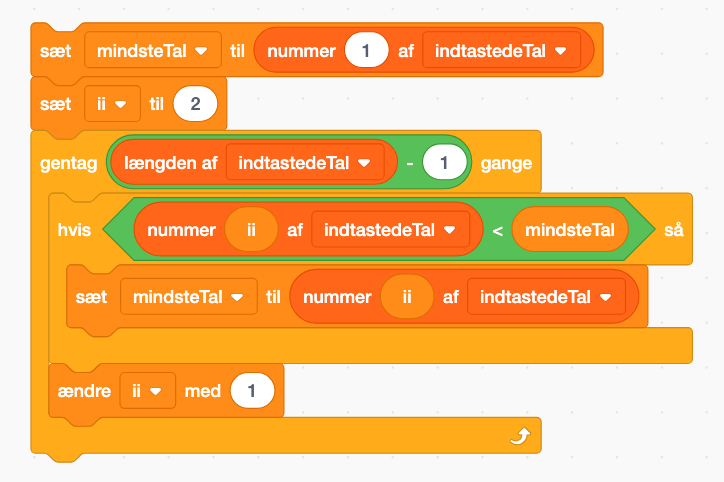The image size is (724, 482).
Task: Click the '1' field after the minus sign
Action: tap(444, 162)
